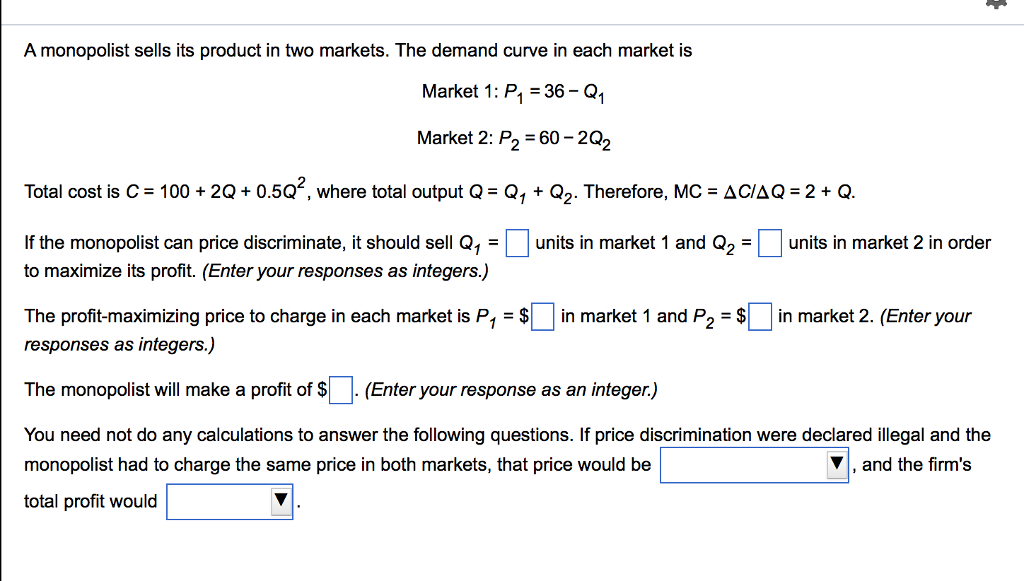Image resolution: width=1024 pixels, height=581 pixels.
Task: Select the monopolist profit answer box
Action: click(340, 390)
